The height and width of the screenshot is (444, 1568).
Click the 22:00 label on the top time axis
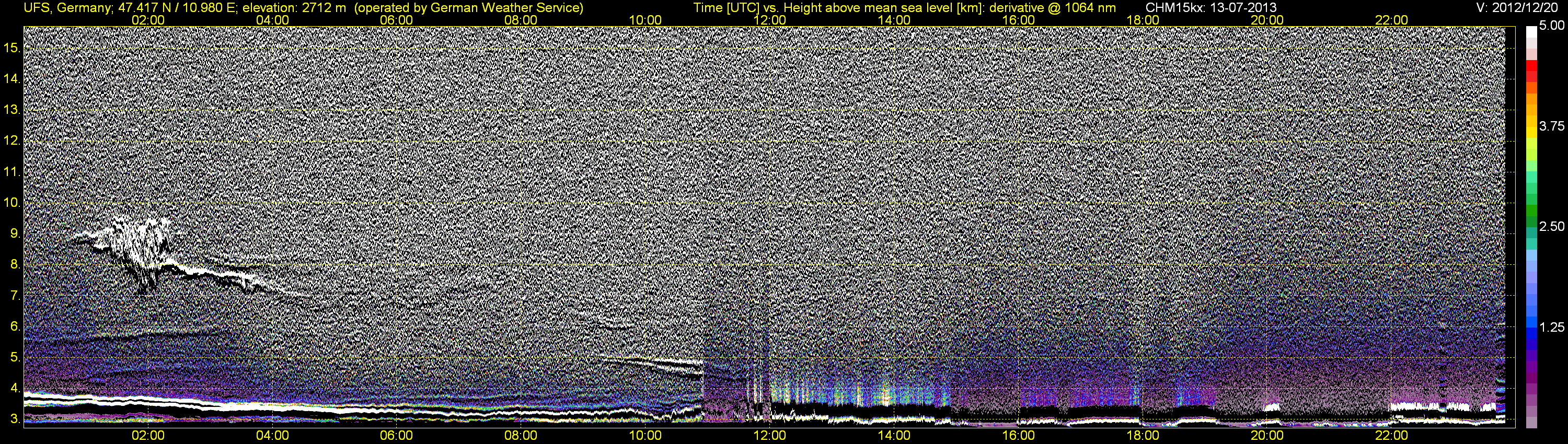tap(1391, 20)
